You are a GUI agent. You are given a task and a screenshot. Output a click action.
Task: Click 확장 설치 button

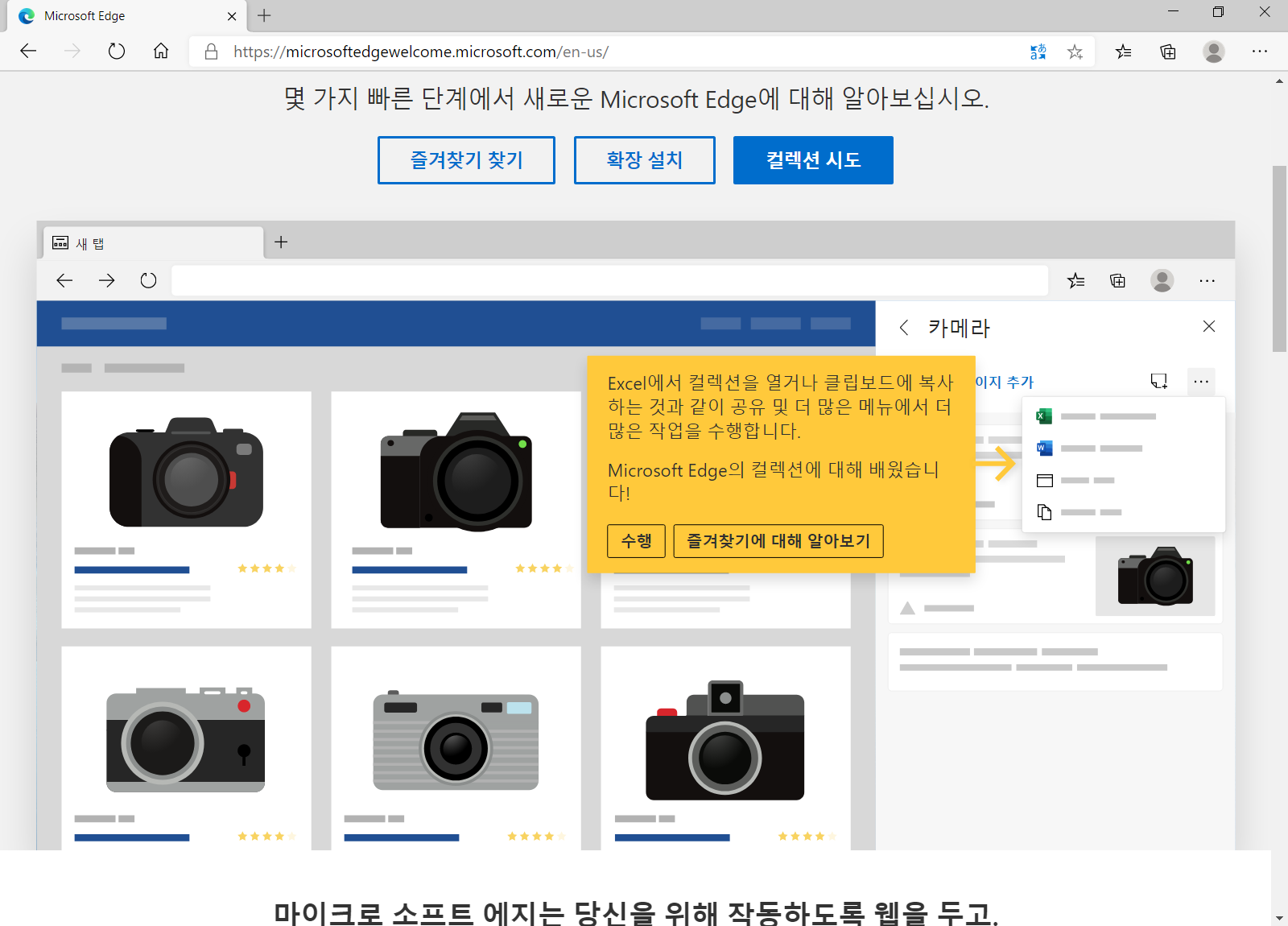pos(645,160)
